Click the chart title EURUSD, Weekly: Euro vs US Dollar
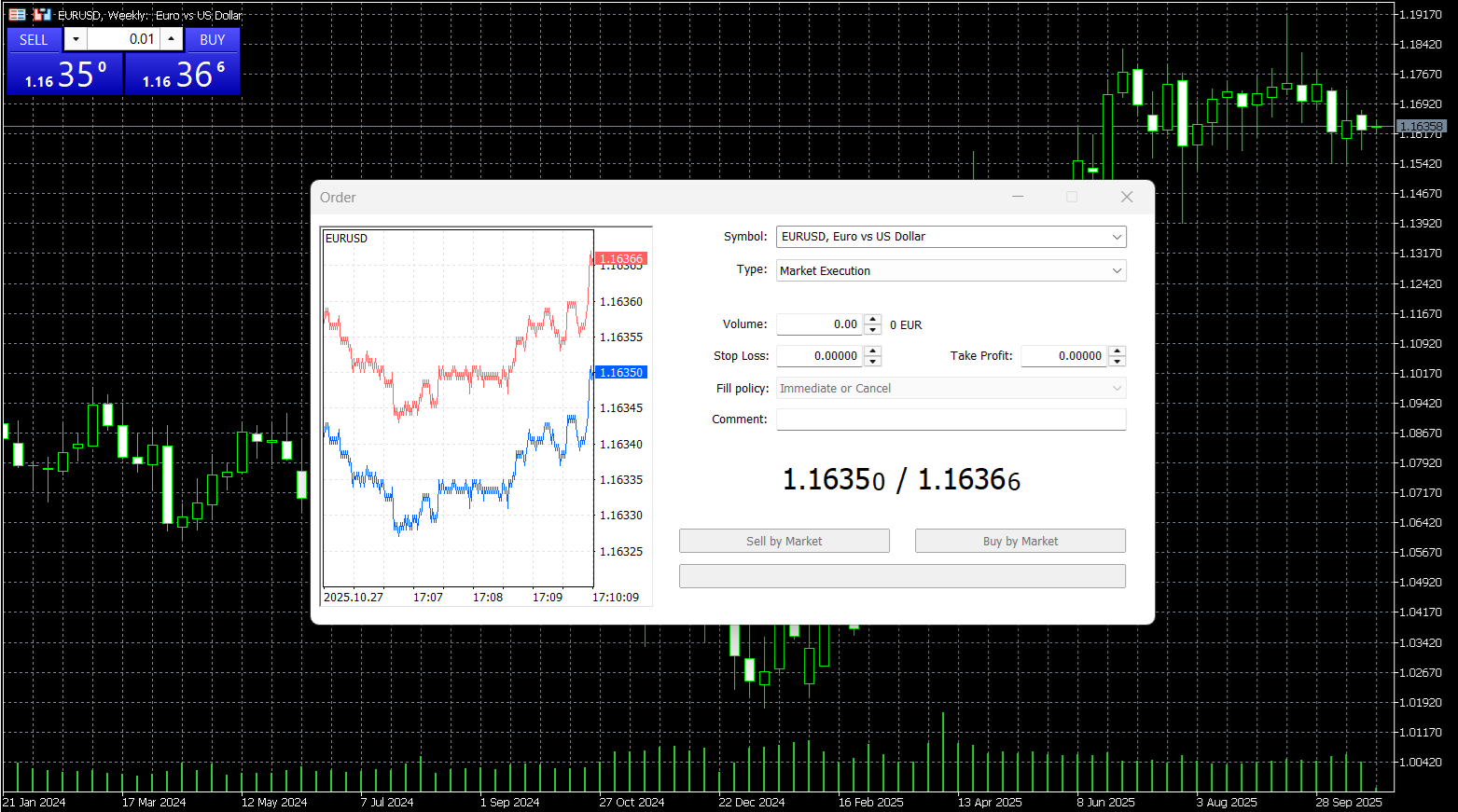The height and width of the screenshot is (812, 1458). click(x=150, y=15)
